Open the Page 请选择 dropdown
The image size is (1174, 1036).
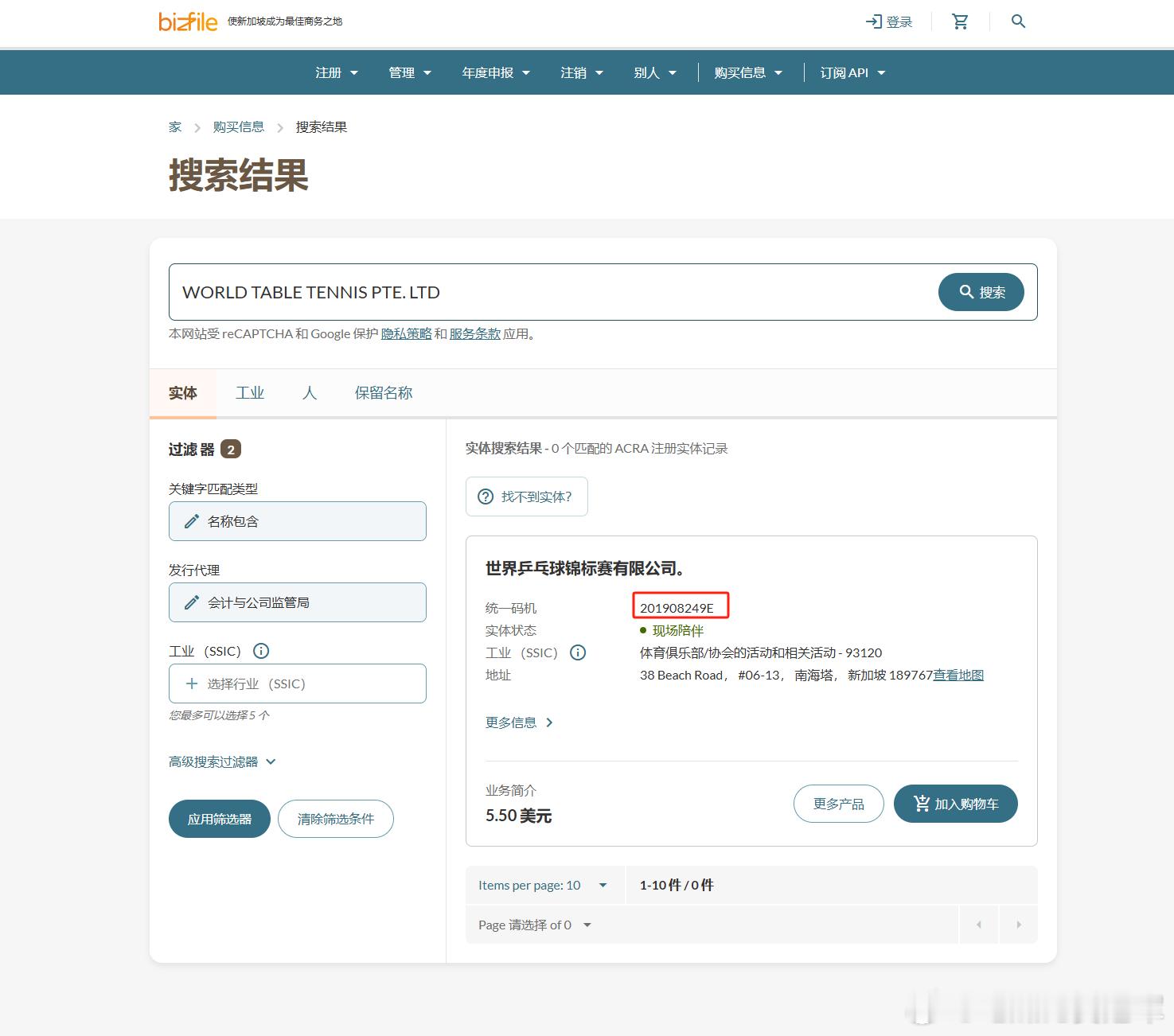pos(535,925)
